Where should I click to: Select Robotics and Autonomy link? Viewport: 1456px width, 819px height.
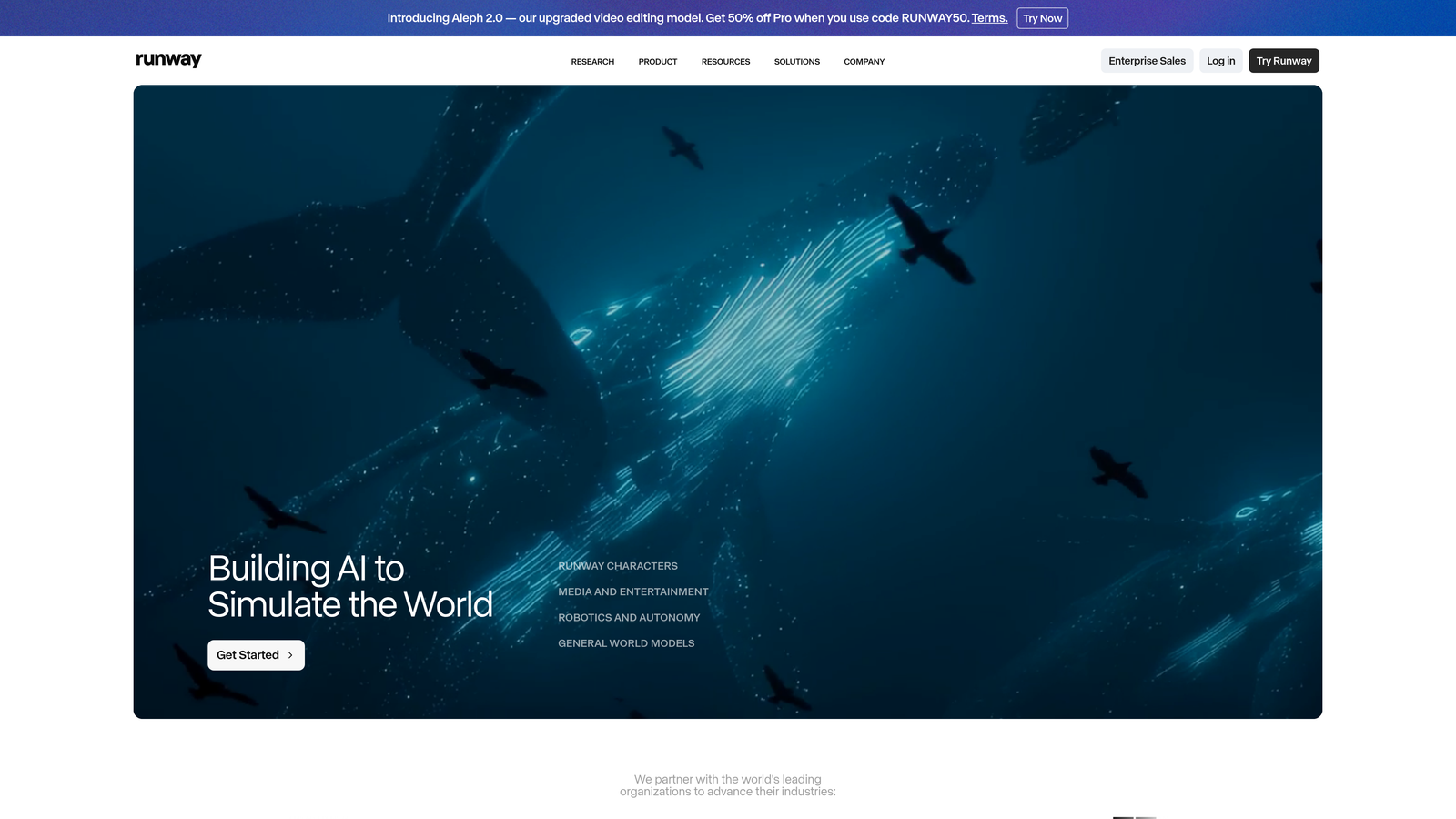point(629,617)
